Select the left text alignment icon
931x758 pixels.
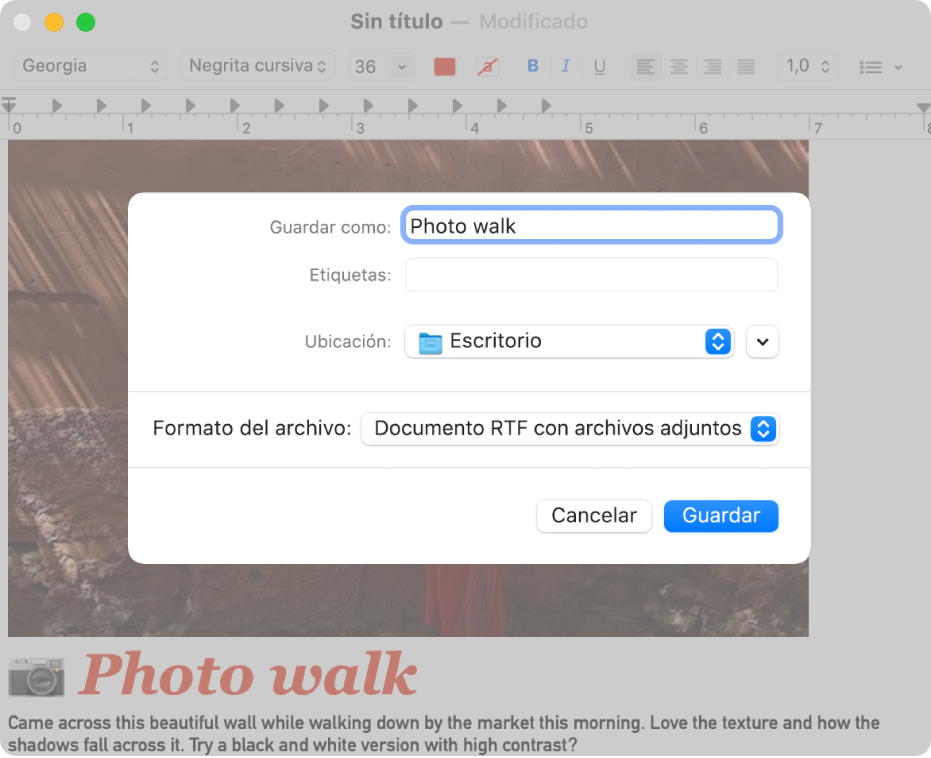pos(645,66)
